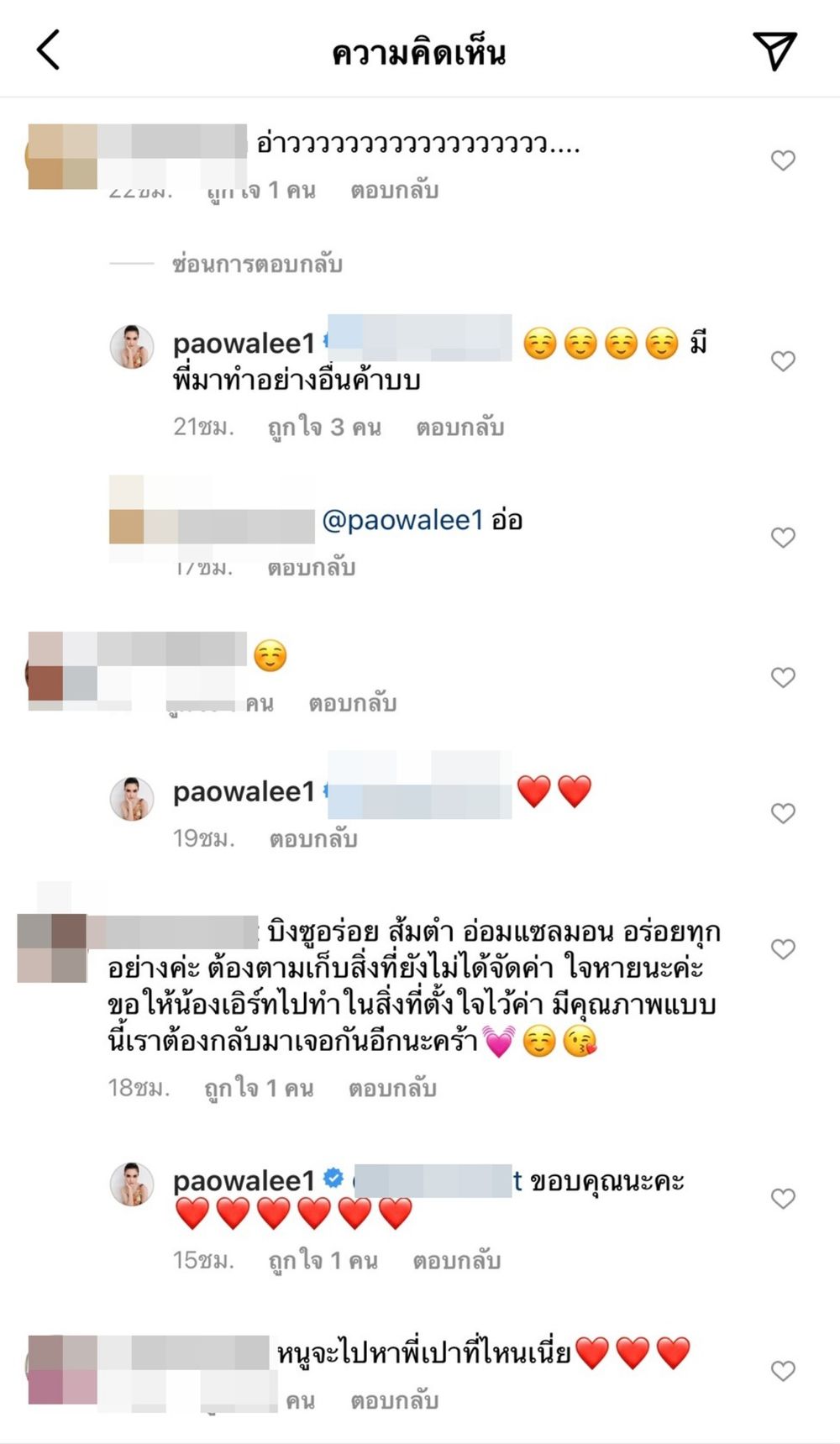Tap the heart beside the 'หนูจะไปหาพี่เปา' comment
Screen dimensions: 840x1444
(x=783, y=1371)
